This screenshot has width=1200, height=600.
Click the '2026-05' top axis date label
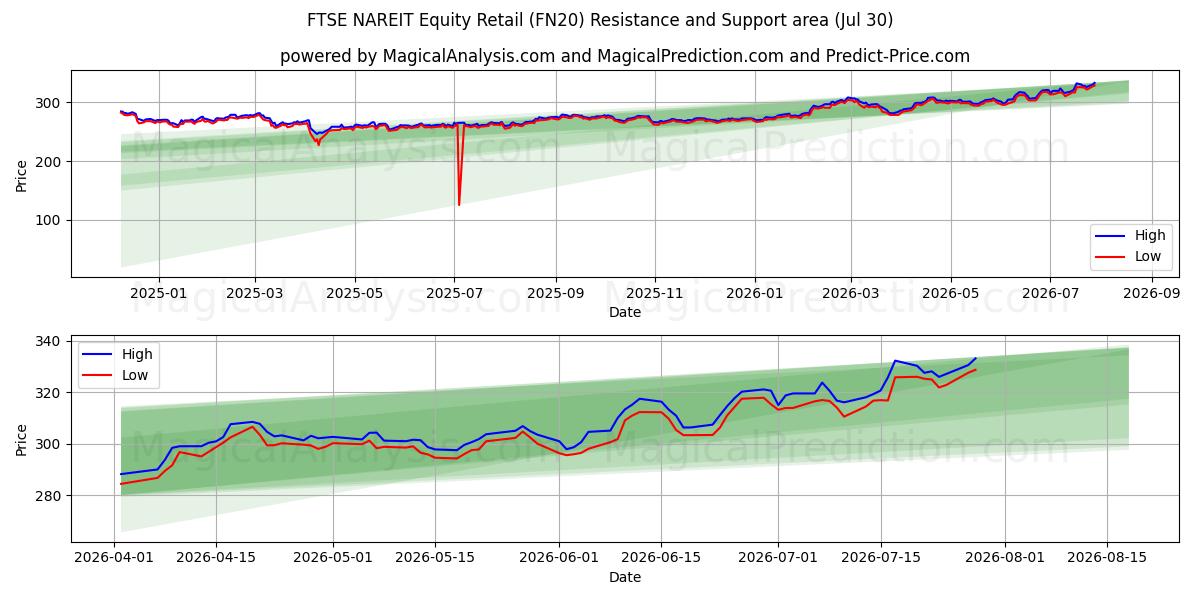pos(950,293)
